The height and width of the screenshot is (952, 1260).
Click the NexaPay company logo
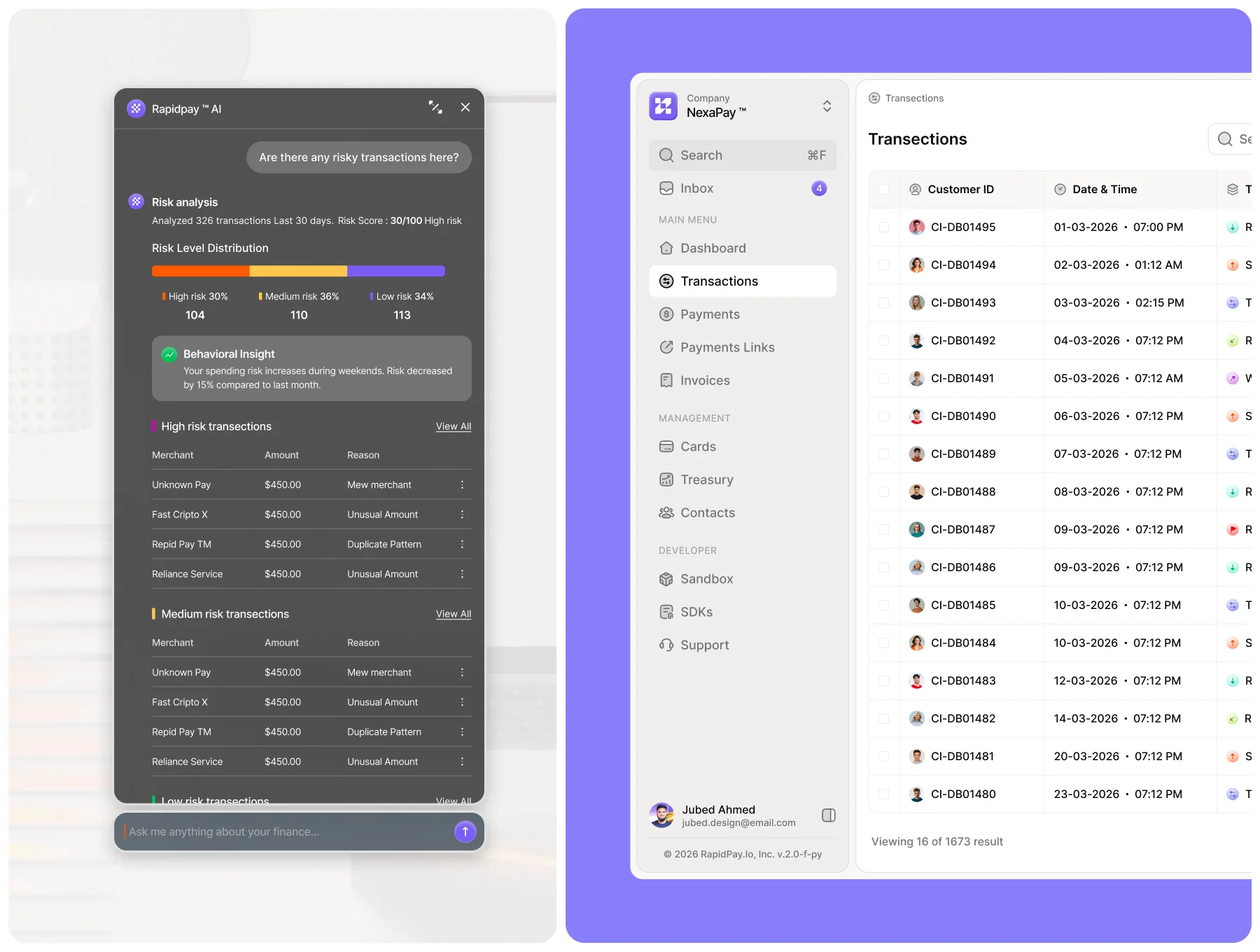(663, 106)
